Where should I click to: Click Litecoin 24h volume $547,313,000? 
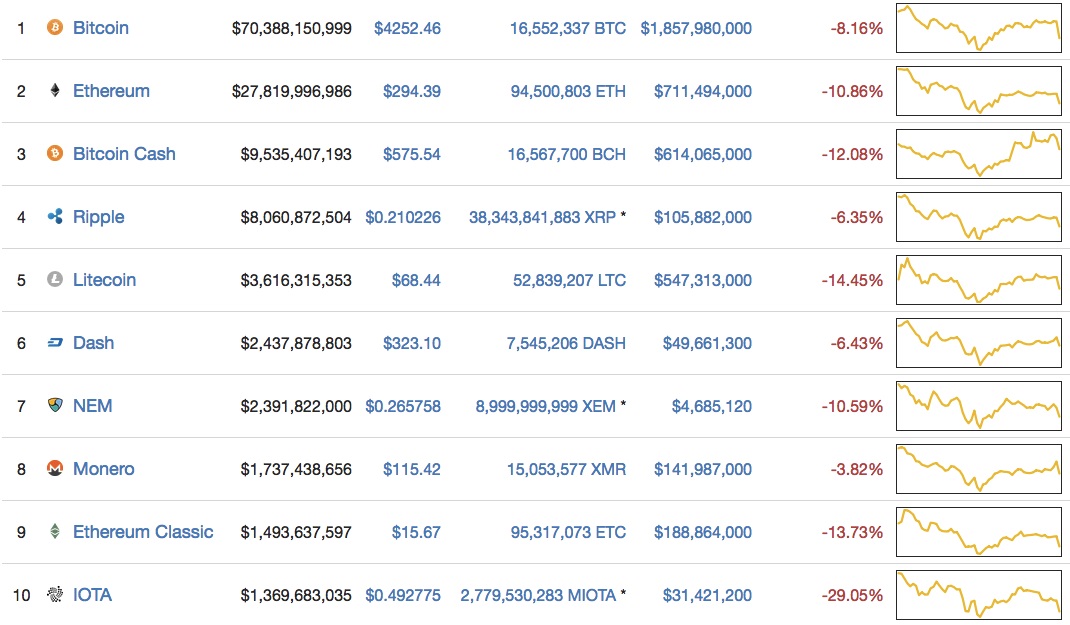click(703, 280)
